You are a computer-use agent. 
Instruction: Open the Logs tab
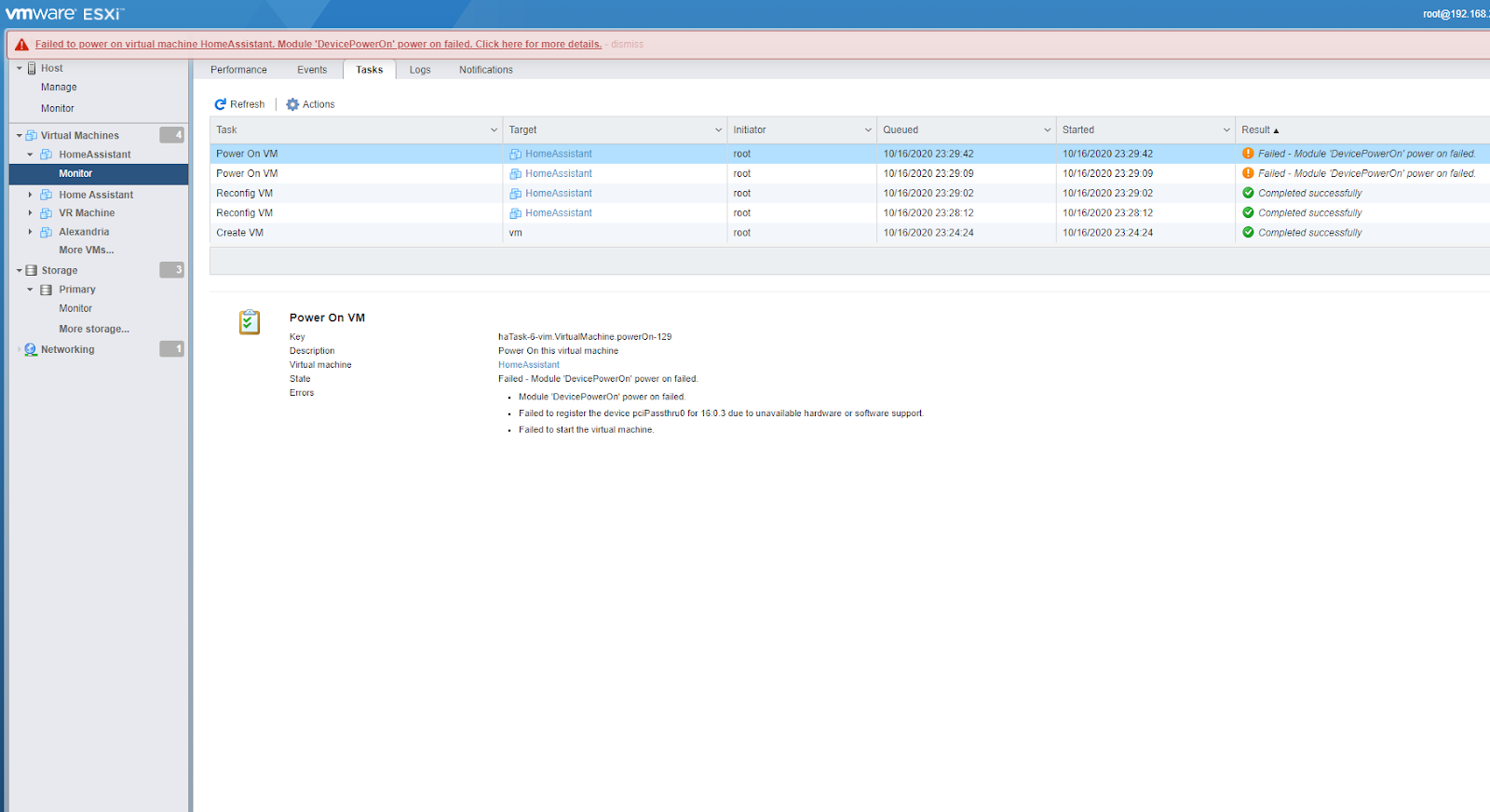420,70
